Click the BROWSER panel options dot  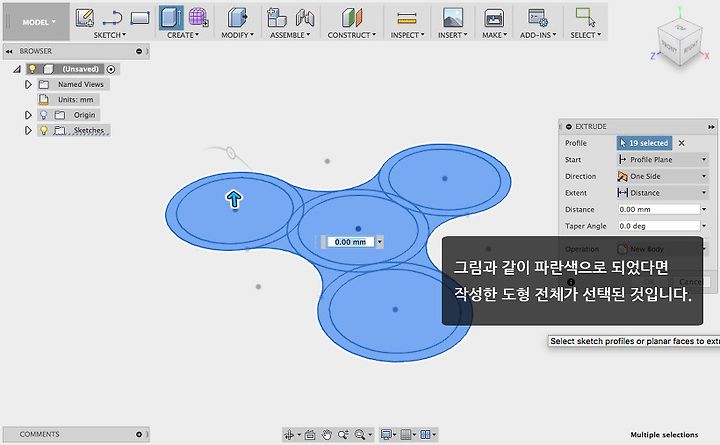pos(139,51)
